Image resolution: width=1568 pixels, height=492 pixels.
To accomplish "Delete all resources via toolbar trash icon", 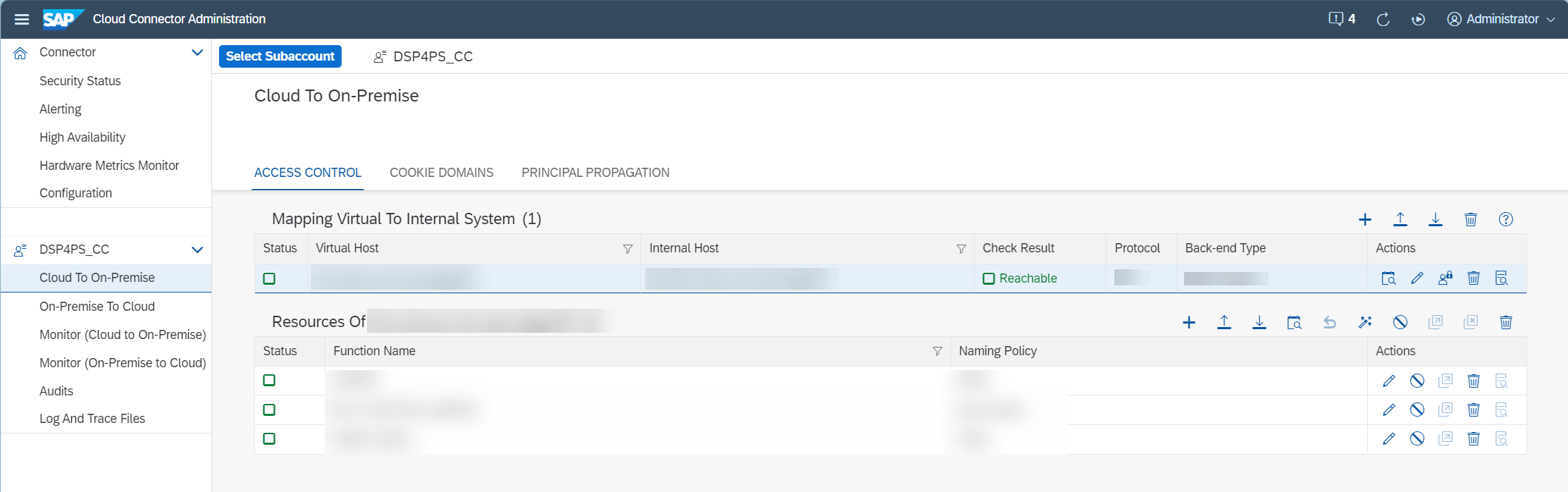I will 1506,322.
